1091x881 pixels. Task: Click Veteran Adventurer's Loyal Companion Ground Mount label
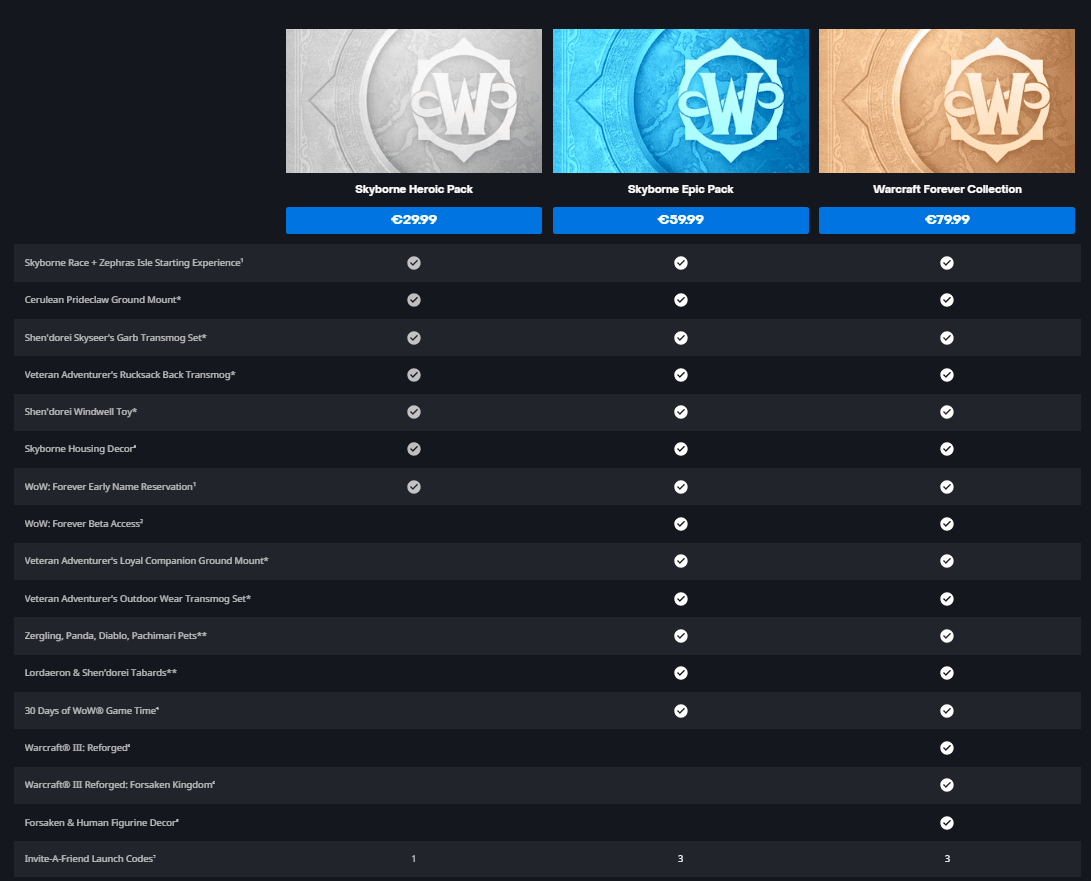click(x=147, y=561)
